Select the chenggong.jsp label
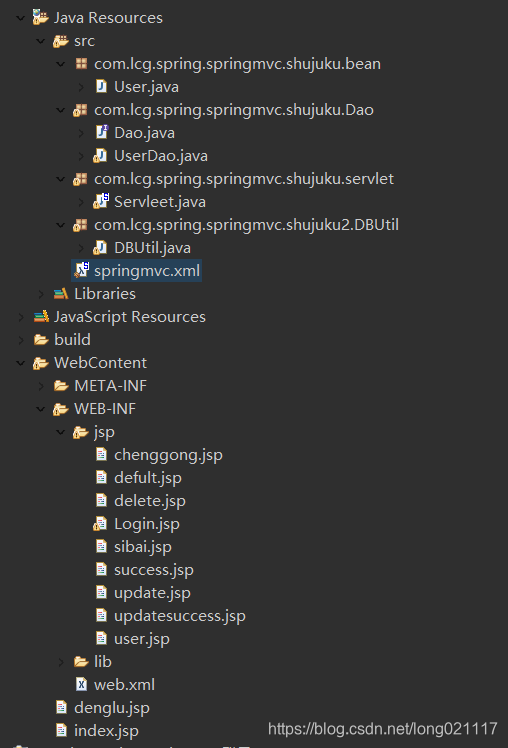The width and height of the screenshot is (508, 748). click(x=168, y=455)
